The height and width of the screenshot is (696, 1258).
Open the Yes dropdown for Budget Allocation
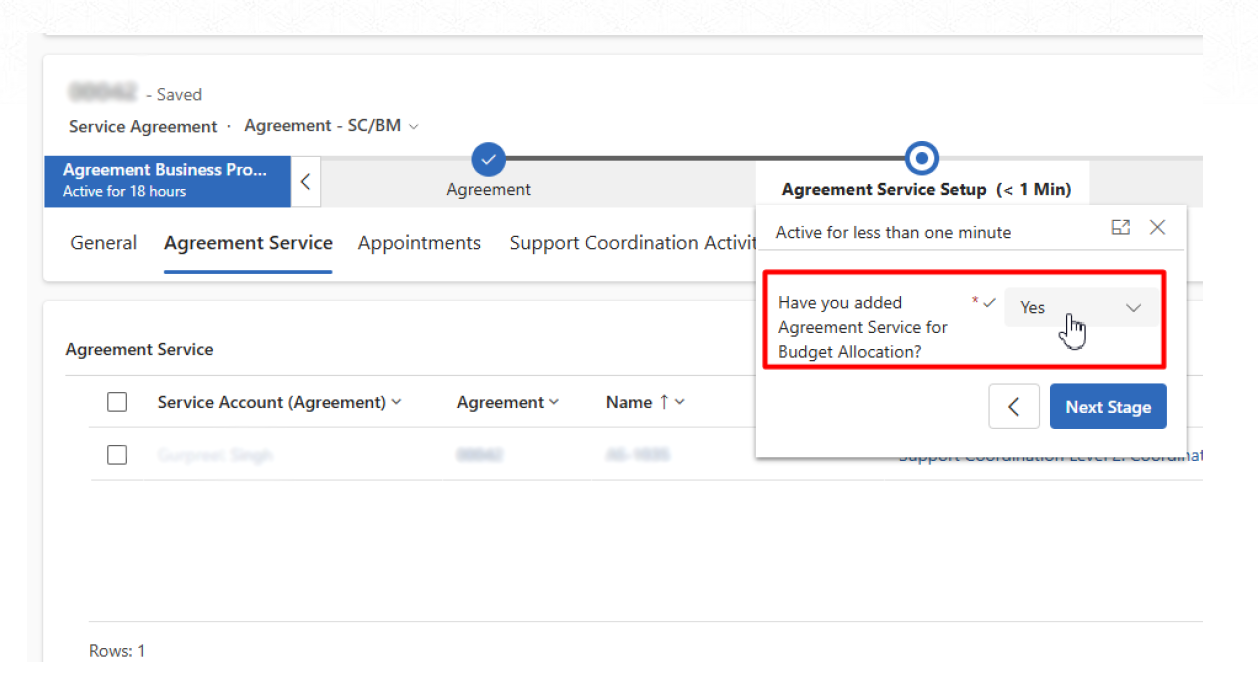[1081, 308]
